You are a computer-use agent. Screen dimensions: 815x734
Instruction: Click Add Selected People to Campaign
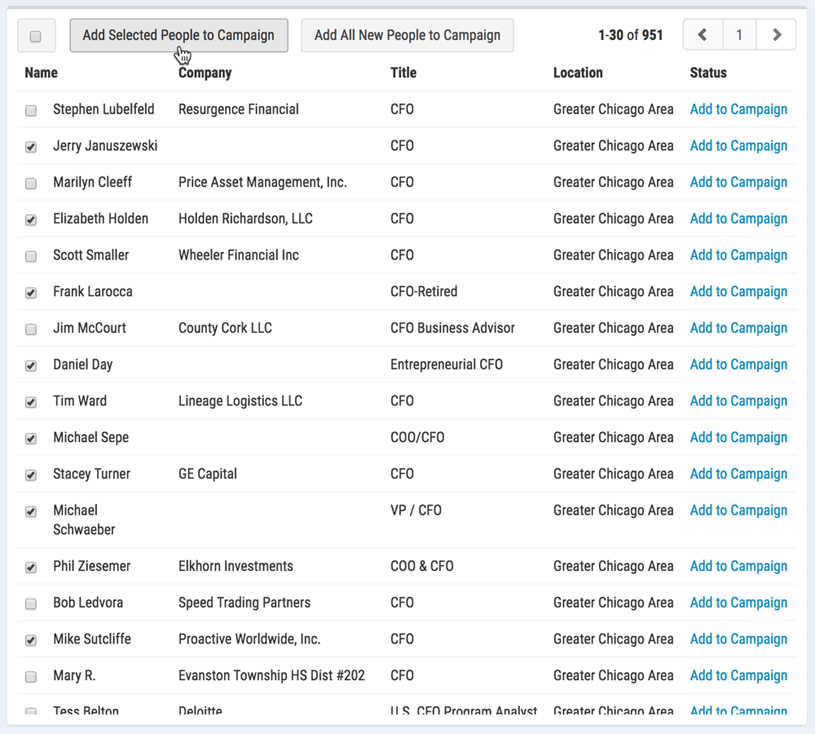178,34
